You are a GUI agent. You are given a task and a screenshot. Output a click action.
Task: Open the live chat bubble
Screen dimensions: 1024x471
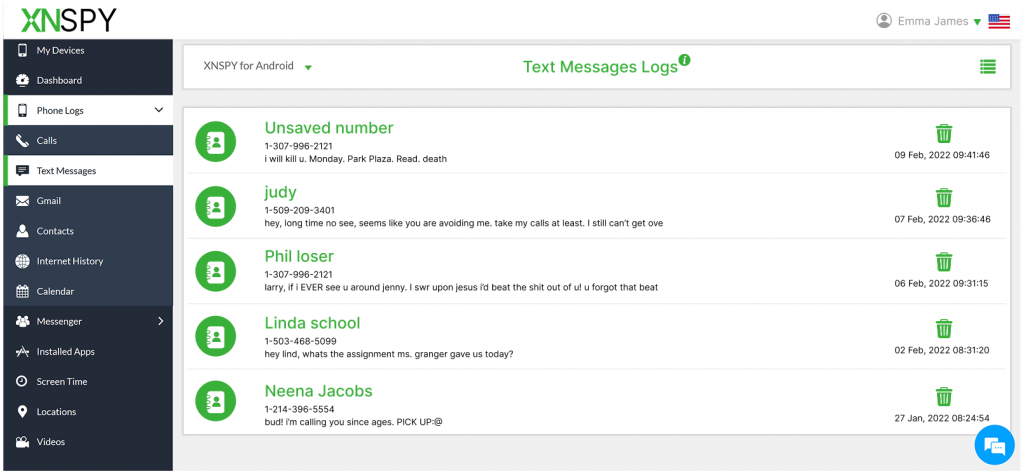[994, 444]
